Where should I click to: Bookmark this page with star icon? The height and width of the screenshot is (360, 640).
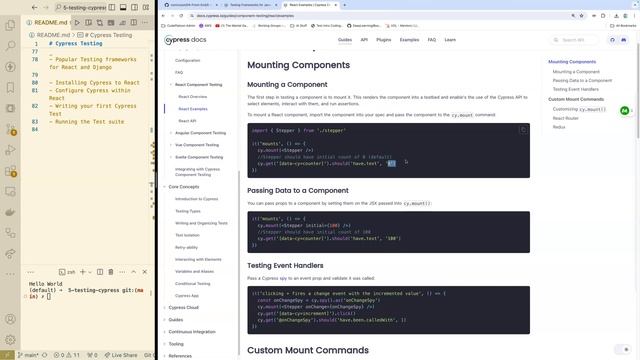point(582,16)
